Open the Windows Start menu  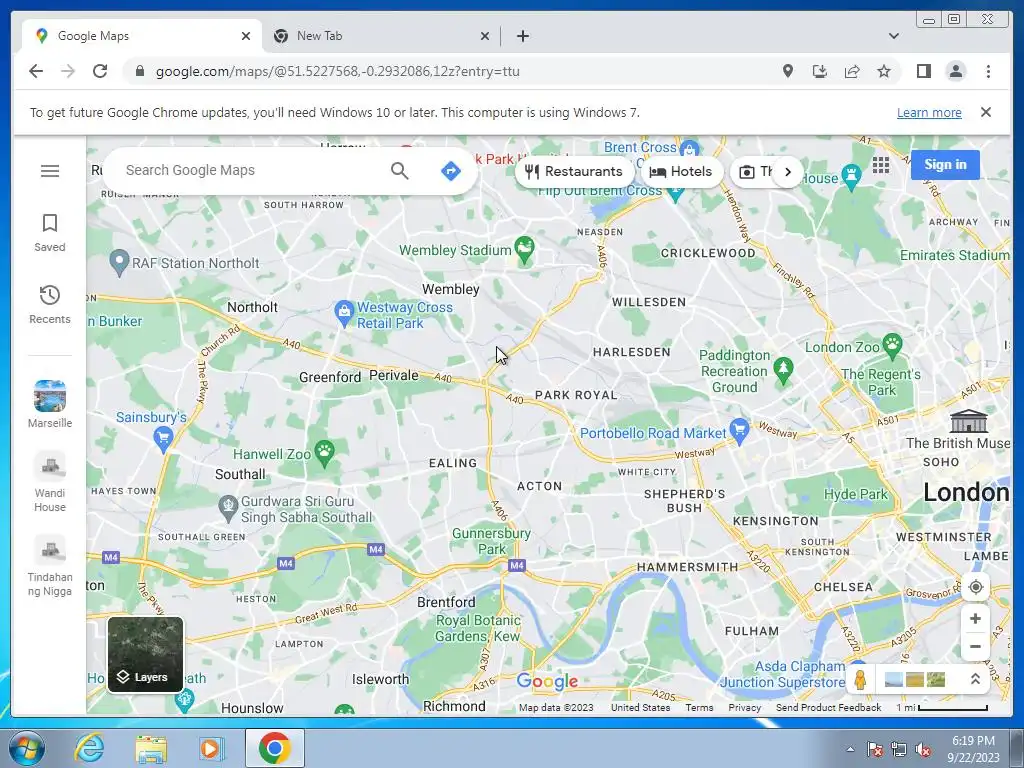point(27,748)
